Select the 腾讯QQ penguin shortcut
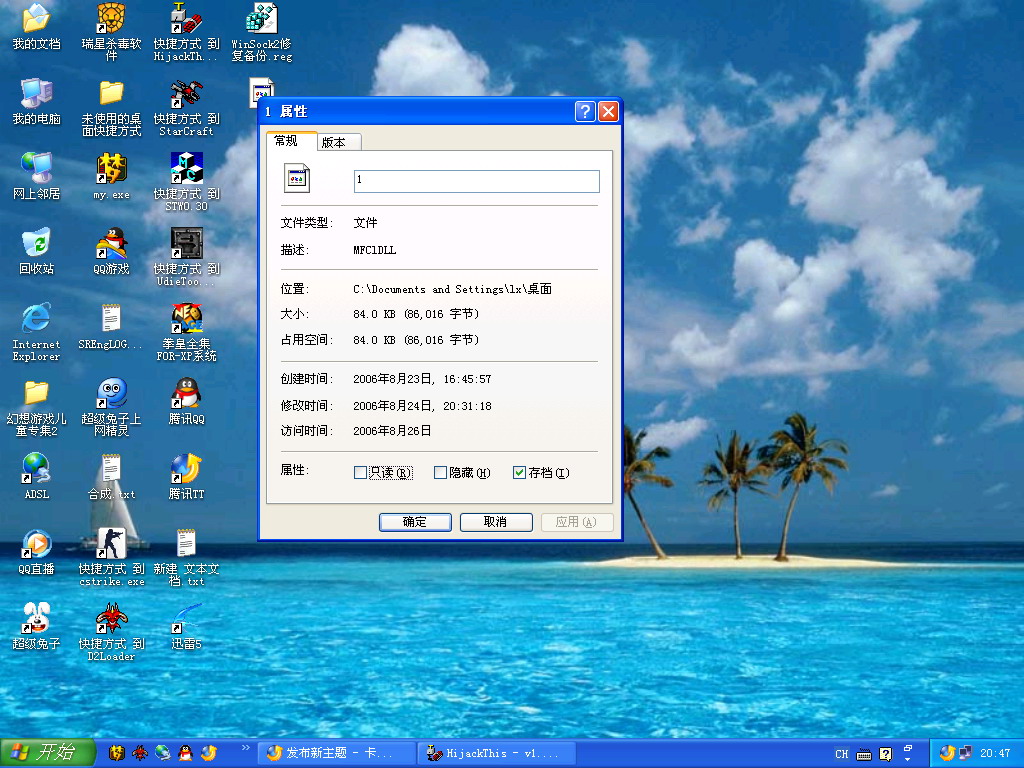Screen dimensions: 1024x768 (x=186, y=393)
